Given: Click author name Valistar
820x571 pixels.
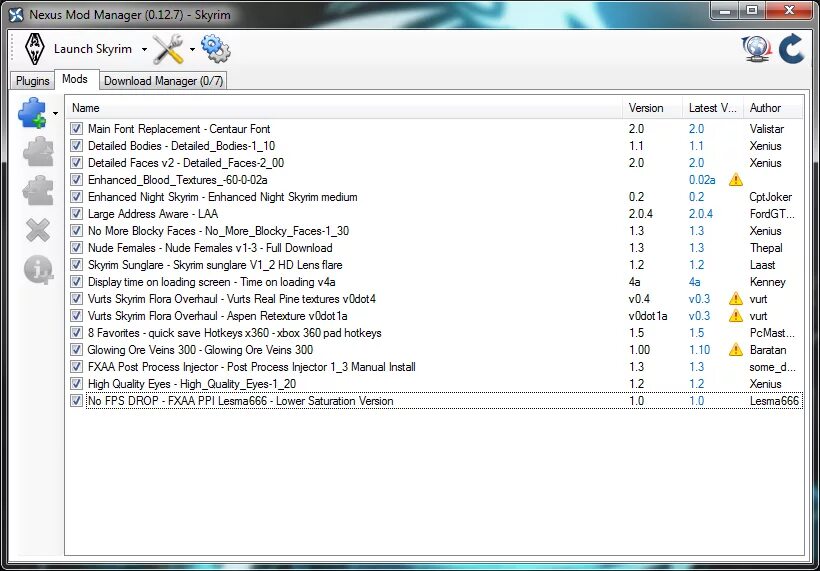Looking at the screenshot, I should pos(767,129).
